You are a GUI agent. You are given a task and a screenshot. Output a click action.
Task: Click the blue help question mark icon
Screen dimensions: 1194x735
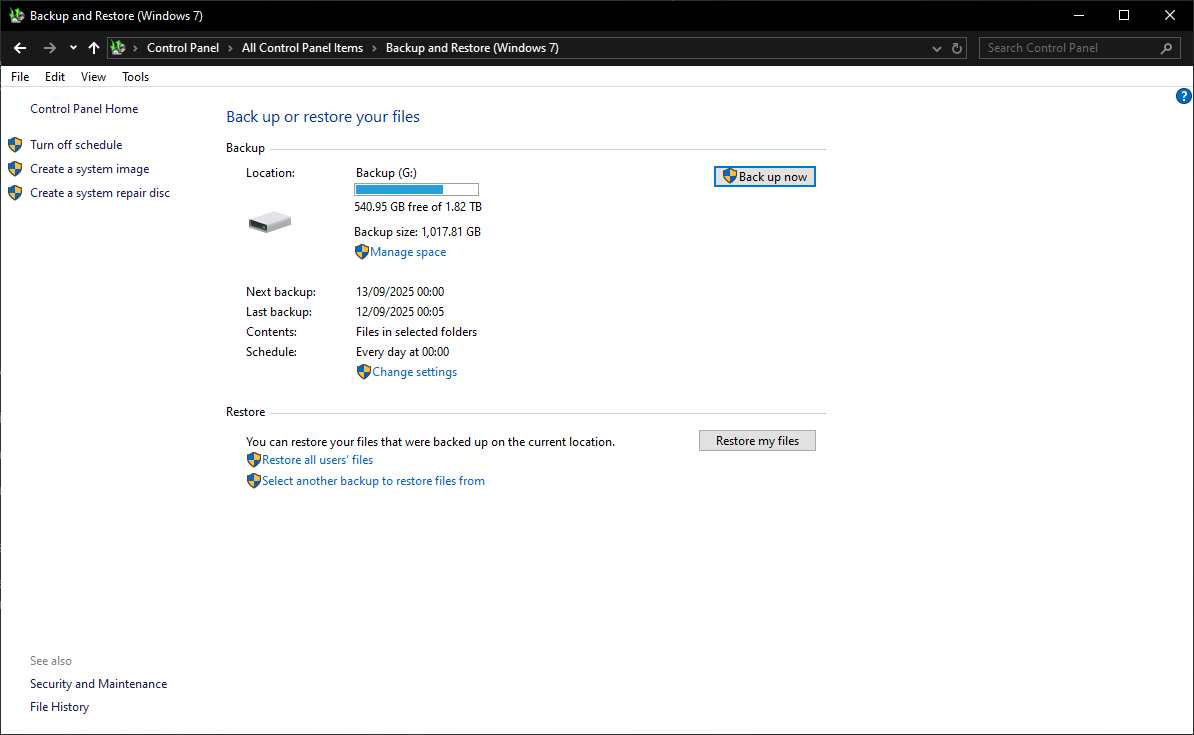[x=1184, y=97]
